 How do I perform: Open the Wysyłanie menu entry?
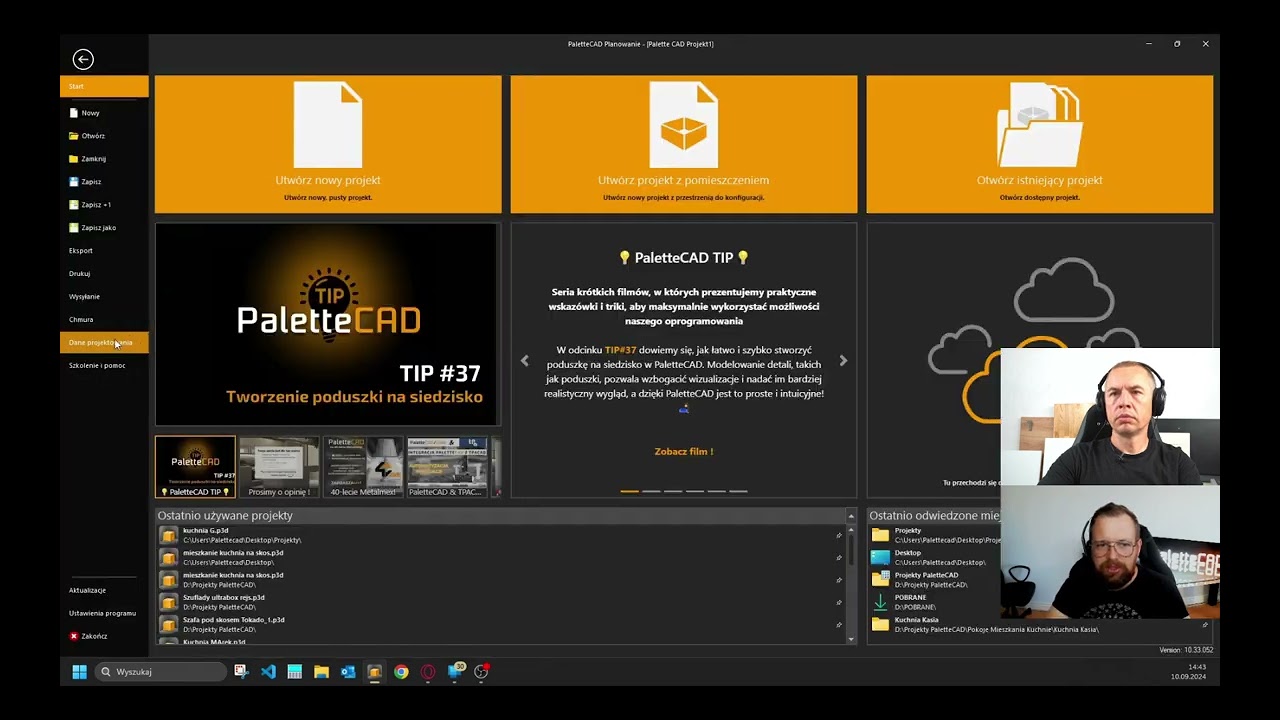pos(85,297)
